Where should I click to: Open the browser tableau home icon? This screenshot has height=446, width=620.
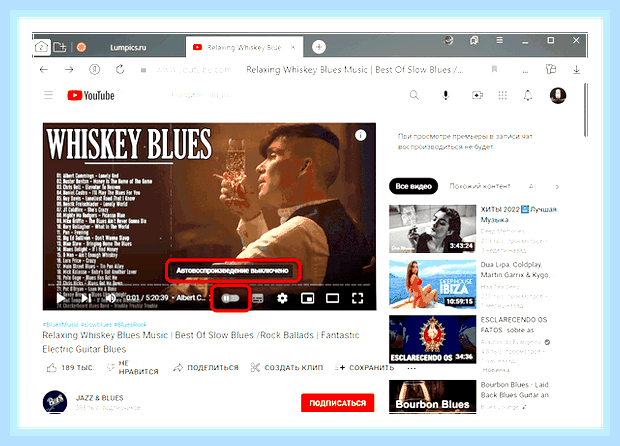41,47
